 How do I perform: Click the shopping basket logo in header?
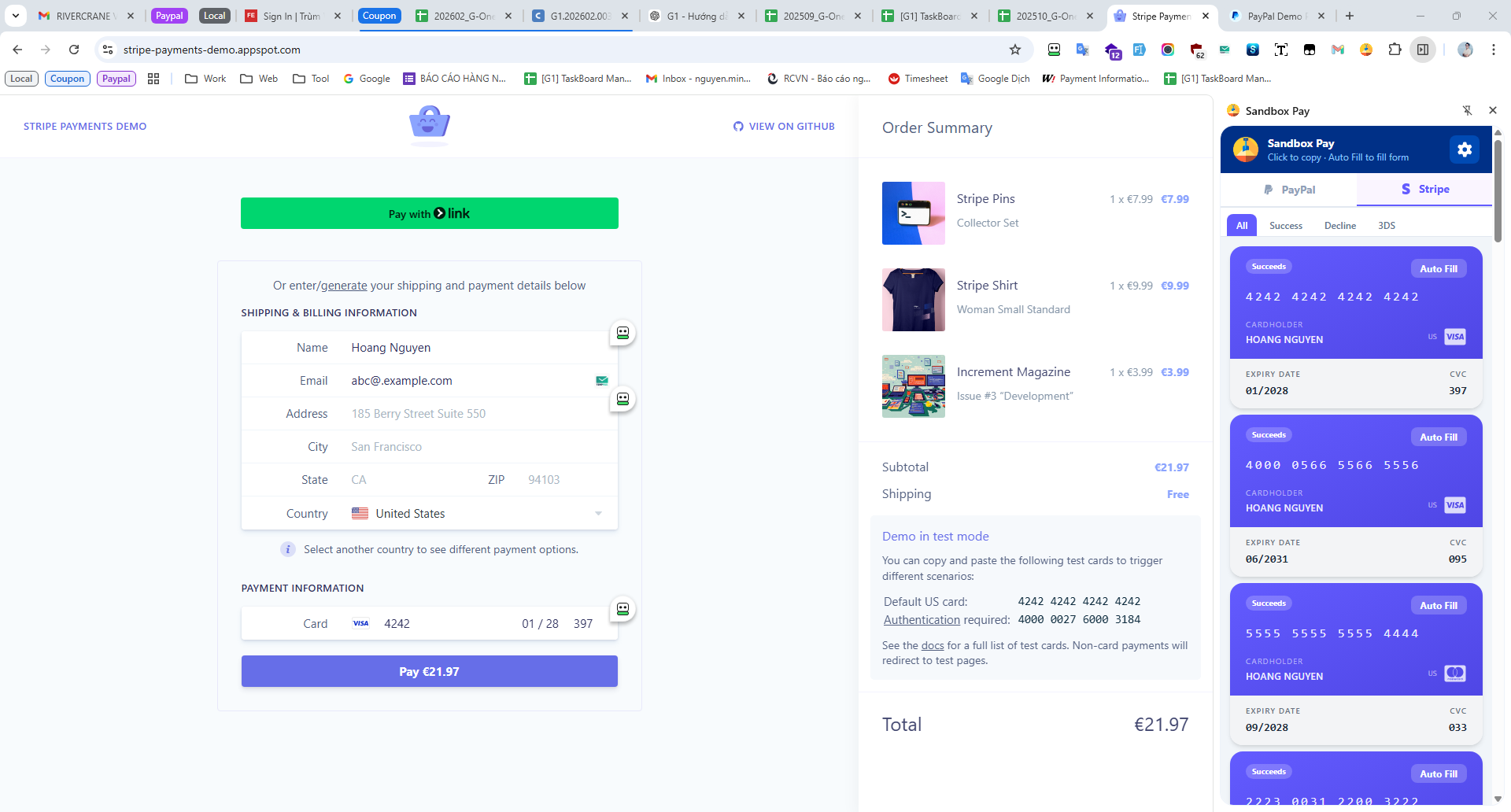430,124
